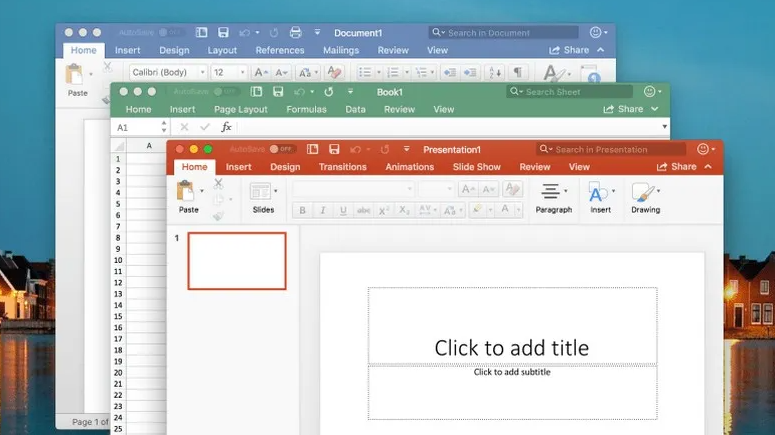
Task: Toggle Underline in PowerPoint ribbon
Action: [343, 211]
